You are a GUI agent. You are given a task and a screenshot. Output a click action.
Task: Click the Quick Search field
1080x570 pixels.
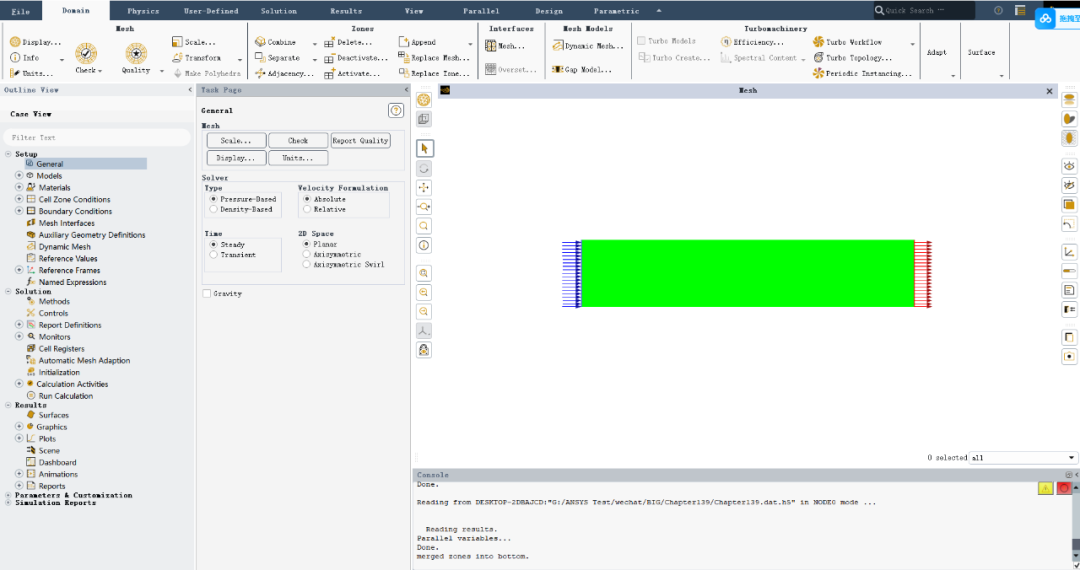(924, 10)
